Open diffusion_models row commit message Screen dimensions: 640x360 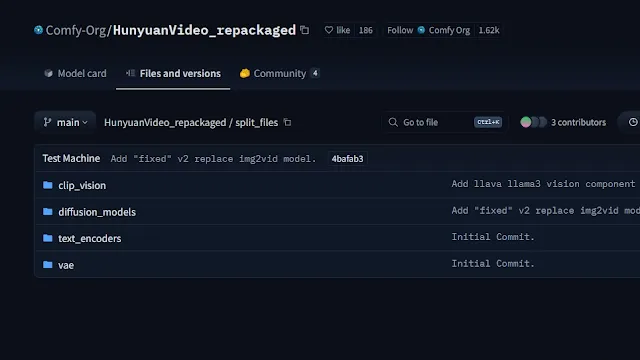(546, 211)
